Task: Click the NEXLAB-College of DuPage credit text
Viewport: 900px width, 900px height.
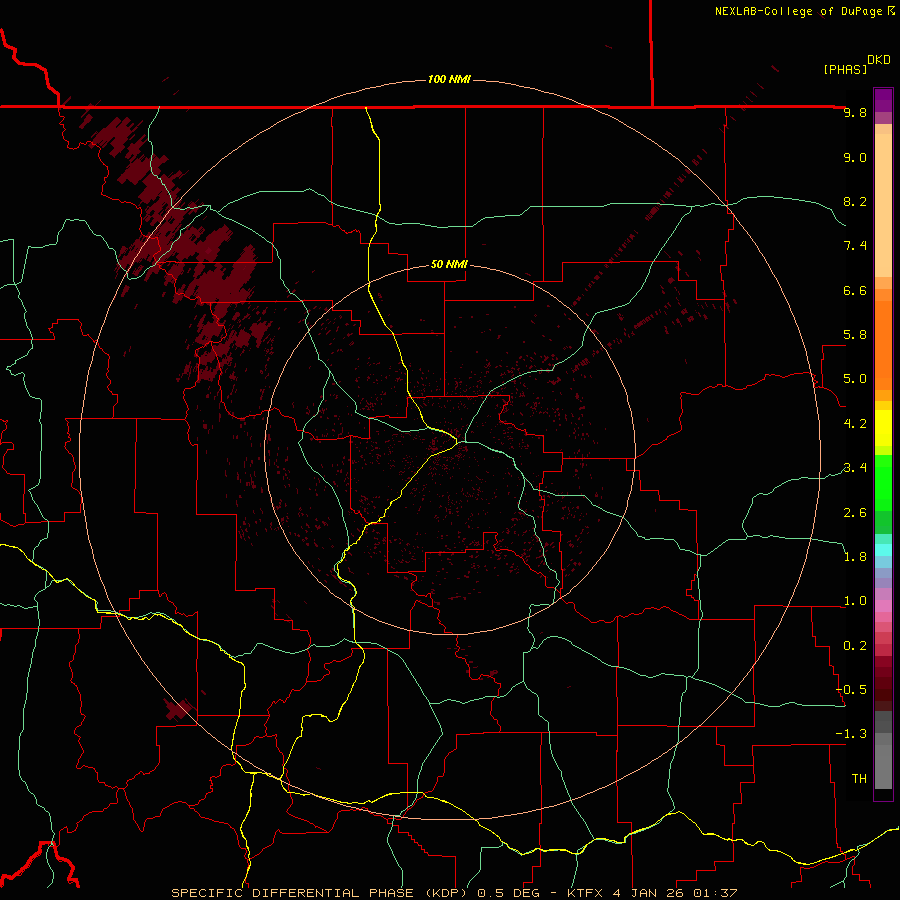Action: [x=799, y=11]
